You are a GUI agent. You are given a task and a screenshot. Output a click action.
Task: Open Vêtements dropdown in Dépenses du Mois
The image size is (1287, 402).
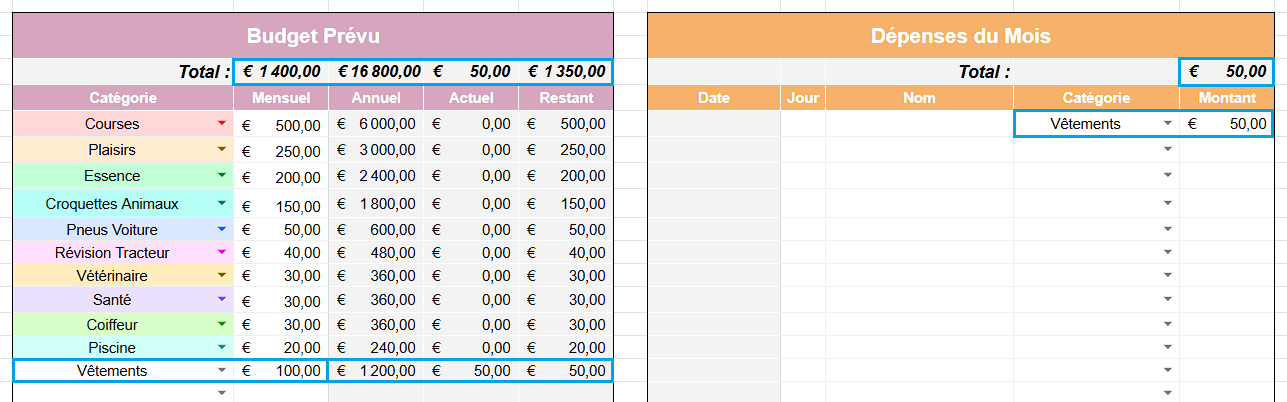pos(1167,124)
